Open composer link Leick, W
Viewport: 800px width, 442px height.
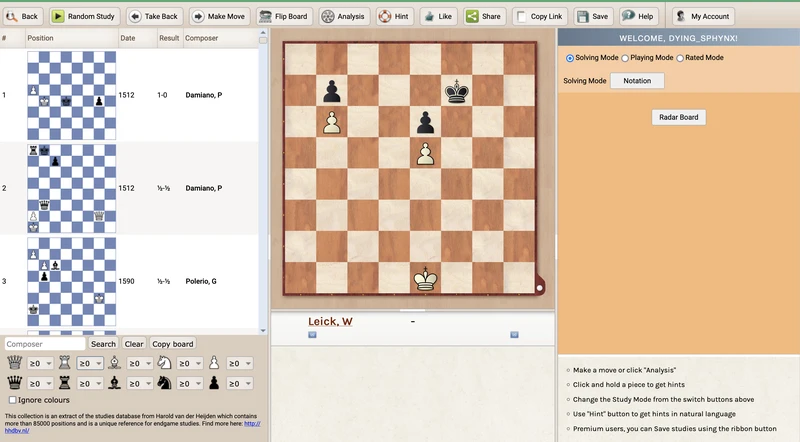coord(330,321)
